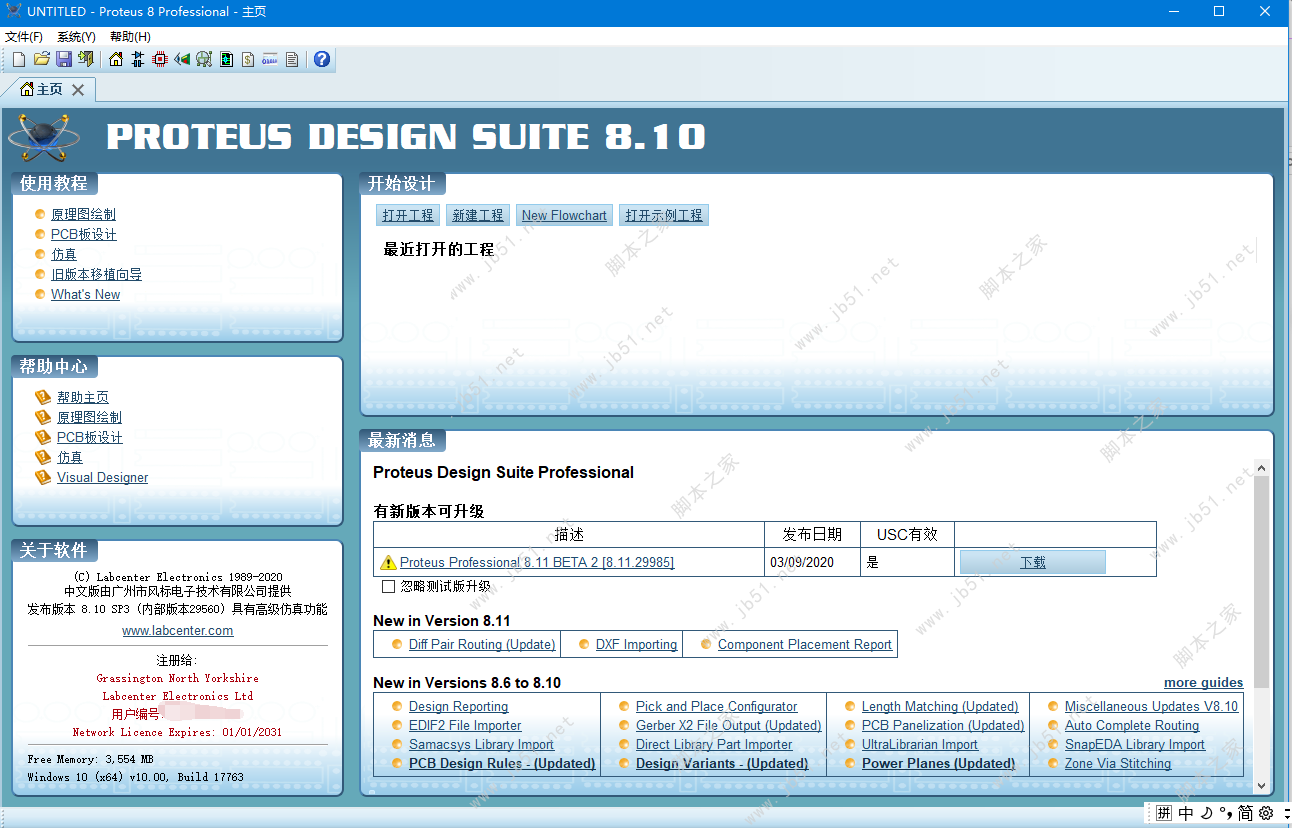1292x828 pixels.
Task: Click the up arrow on the news scrollbar
Action: pyautogui.click(x=1261, y=466)
